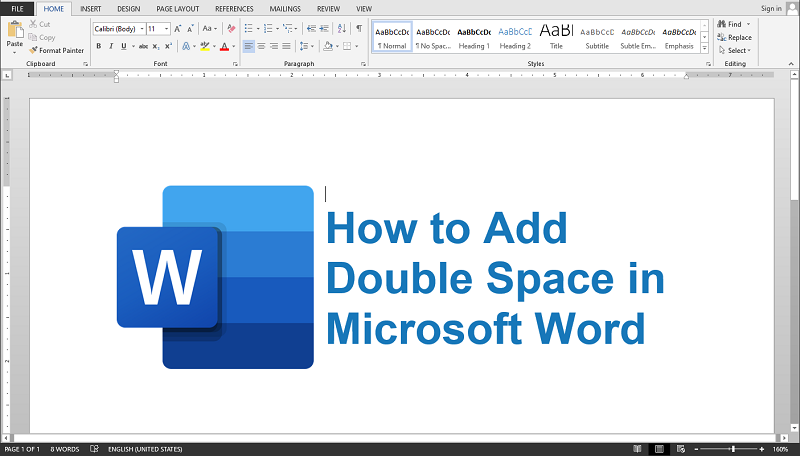The height and width of the screenshot is (456, 800).
Task: Click the zoom slider handle
Action: tap(733, 449)
